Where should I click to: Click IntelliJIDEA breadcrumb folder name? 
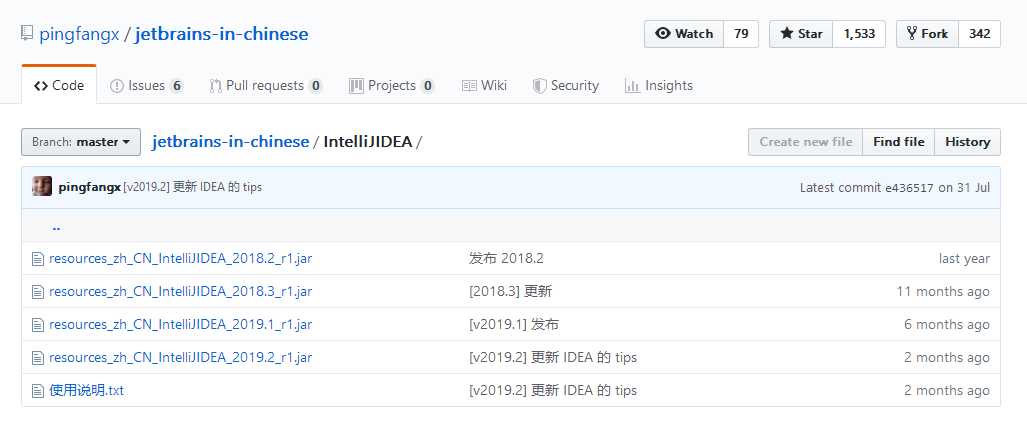[367, 141]
